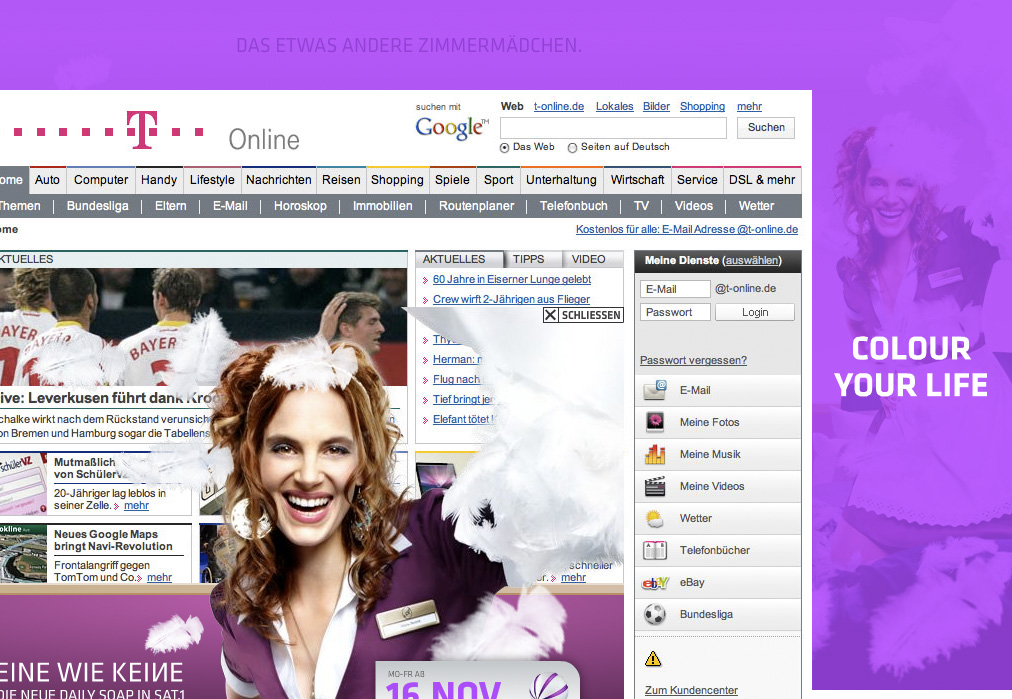Image resolution: width=1012 pixels, height=699 pixels.
Task: Open the 'Zum Kundencenter' link
Action: pyautogui.click(x=691, y=690)
